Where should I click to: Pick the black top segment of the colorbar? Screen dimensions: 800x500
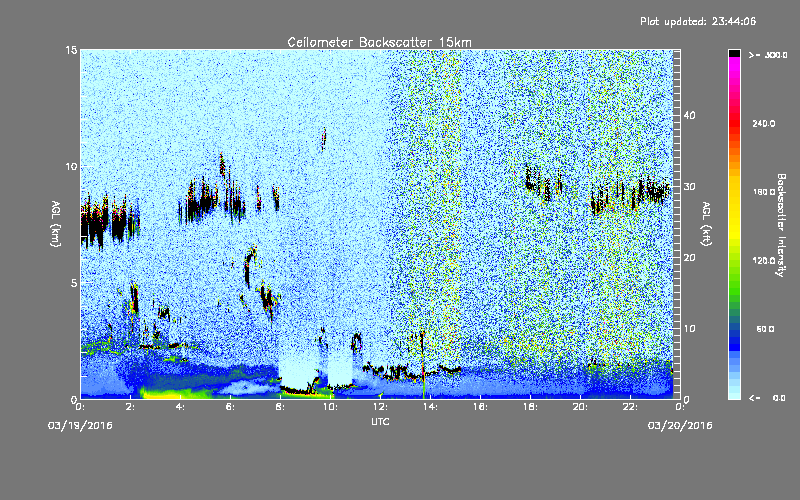734,53
